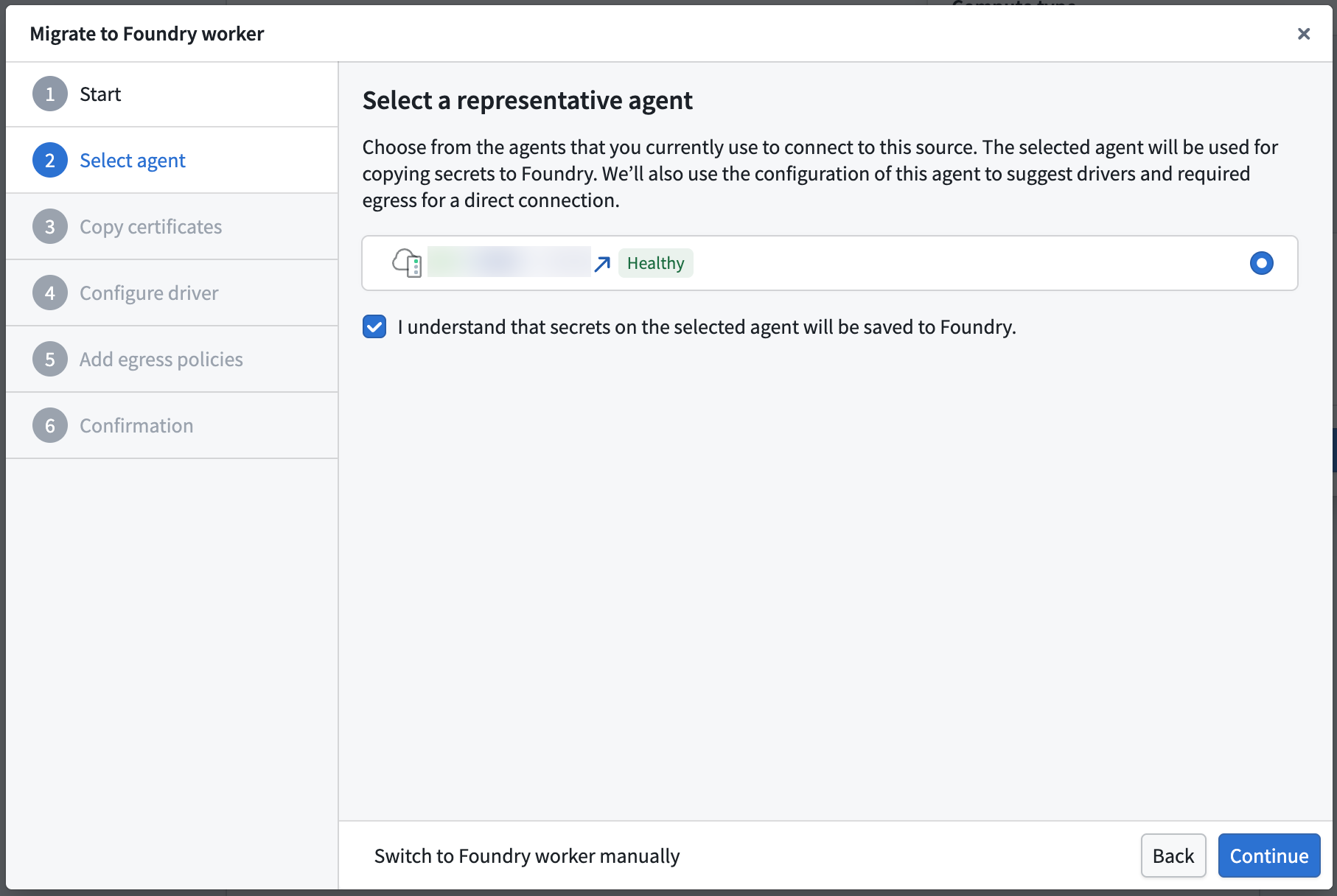
Task: Click the blurred agent name
Action: (x=509, y=262)
